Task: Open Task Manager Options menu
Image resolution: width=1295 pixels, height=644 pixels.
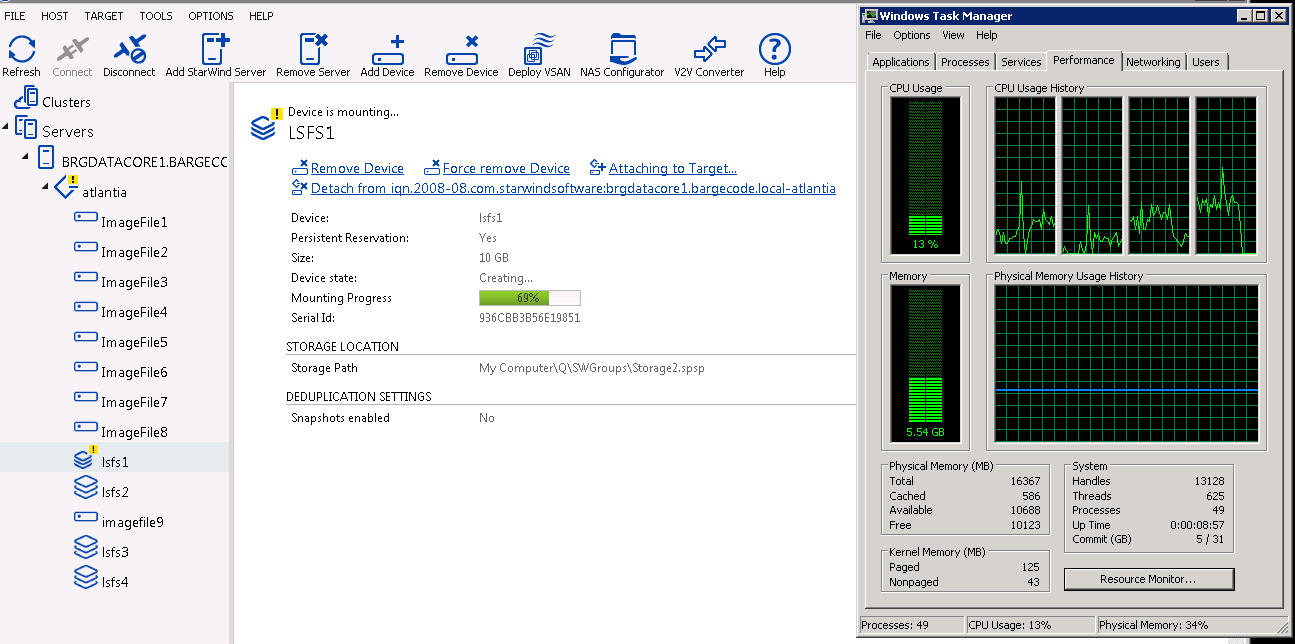Action: pyautogui.click(x=912, y=35)
